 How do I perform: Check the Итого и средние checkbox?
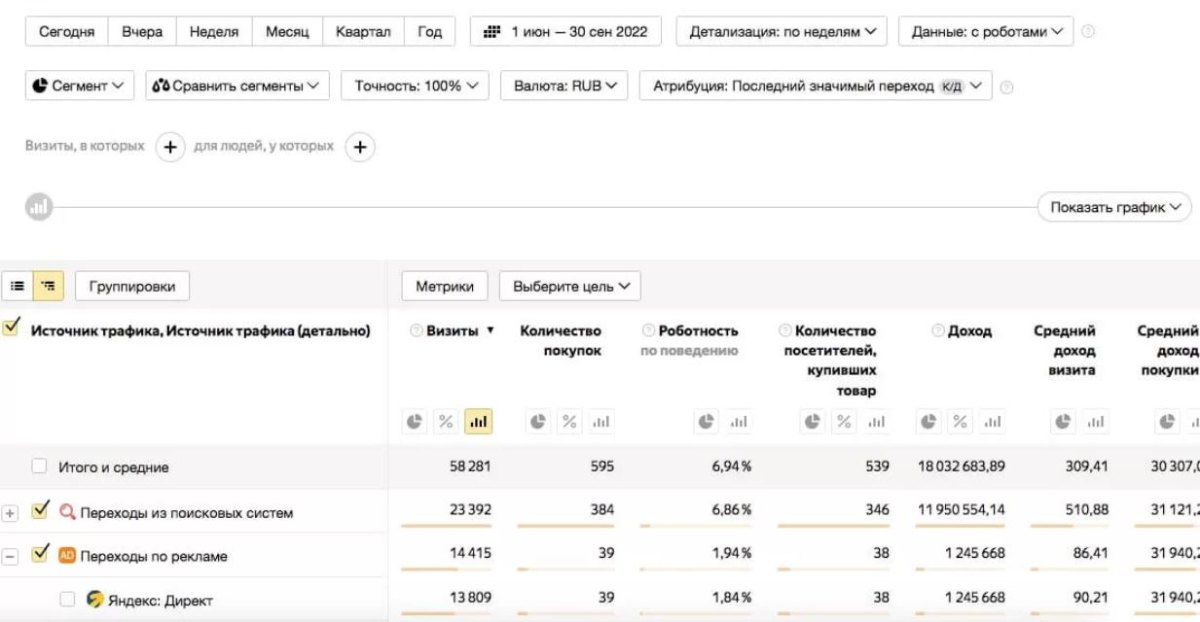(x=39, y=466)
